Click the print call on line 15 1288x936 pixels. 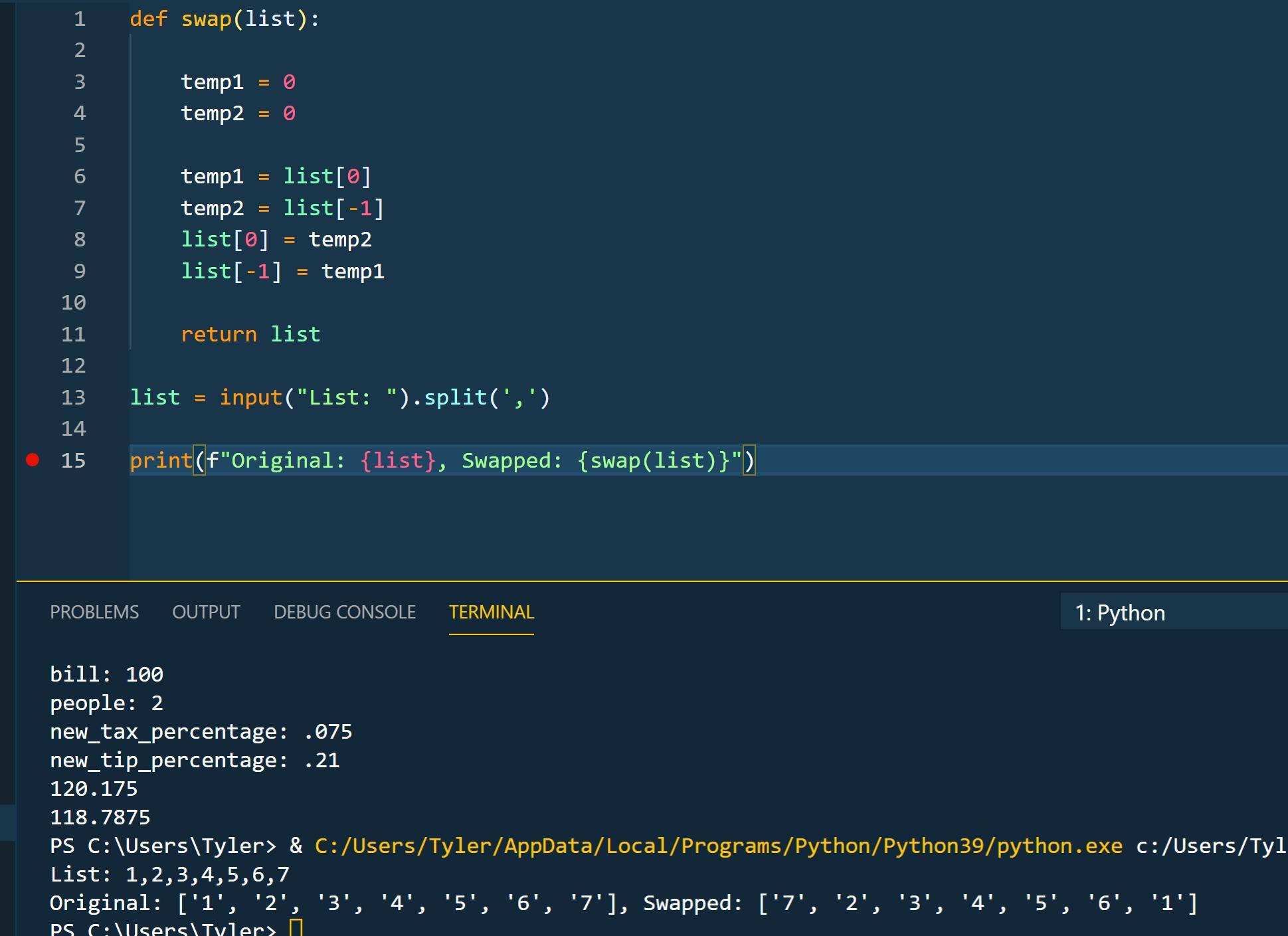click(x=161, y=460)
